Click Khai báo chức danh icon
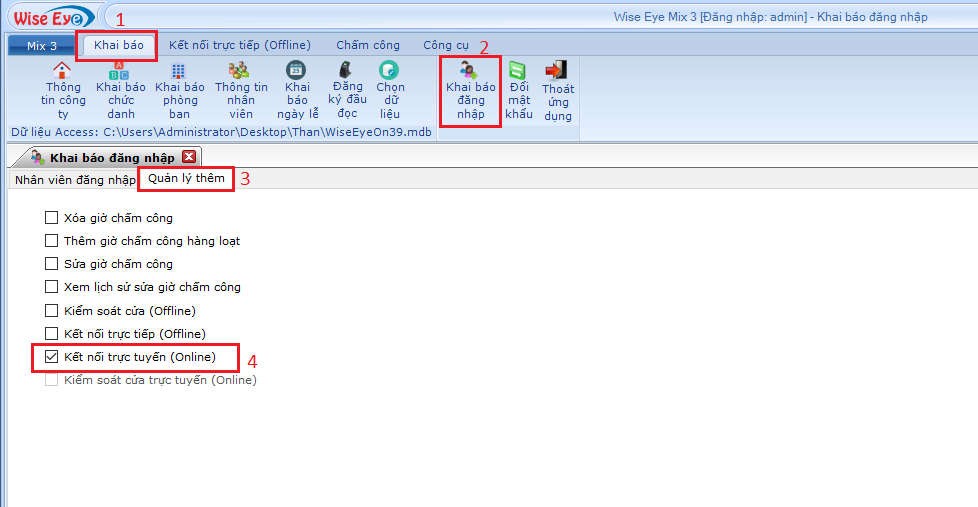 click(x=119, y=71)
